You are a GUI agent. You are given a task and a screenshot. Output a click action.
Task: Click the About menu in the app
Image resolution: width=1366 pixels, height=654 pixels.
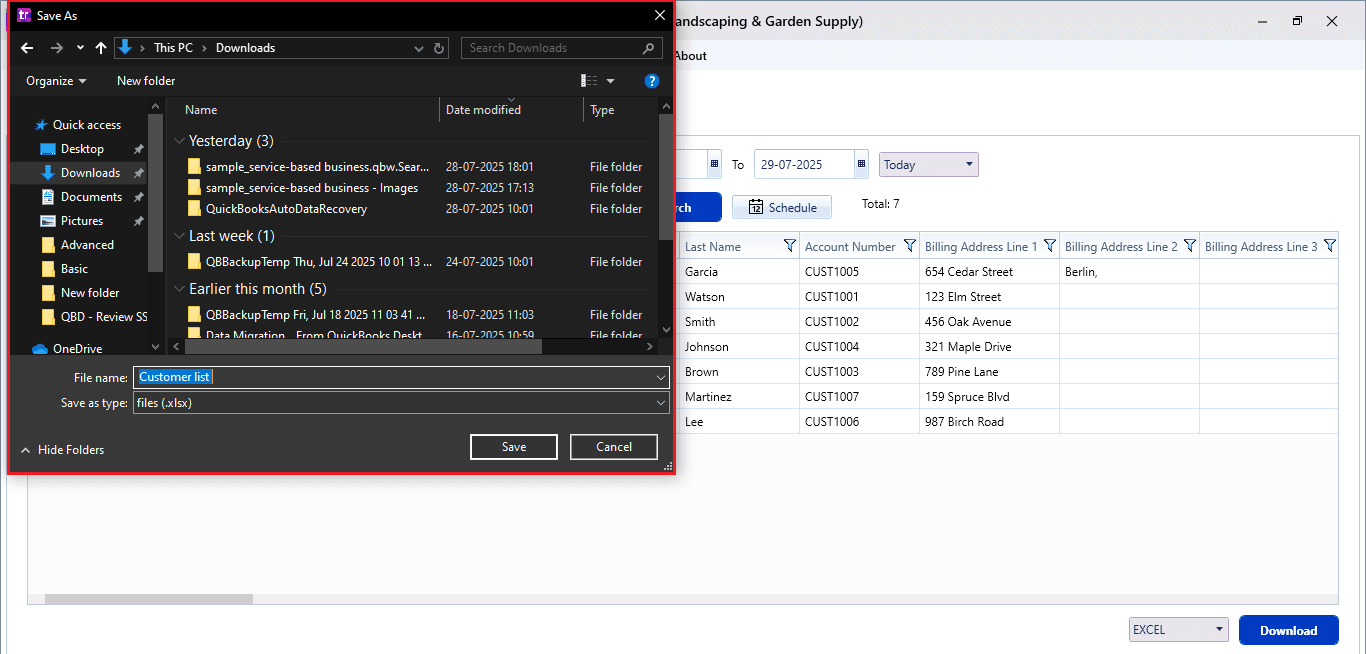pos(690,56)
